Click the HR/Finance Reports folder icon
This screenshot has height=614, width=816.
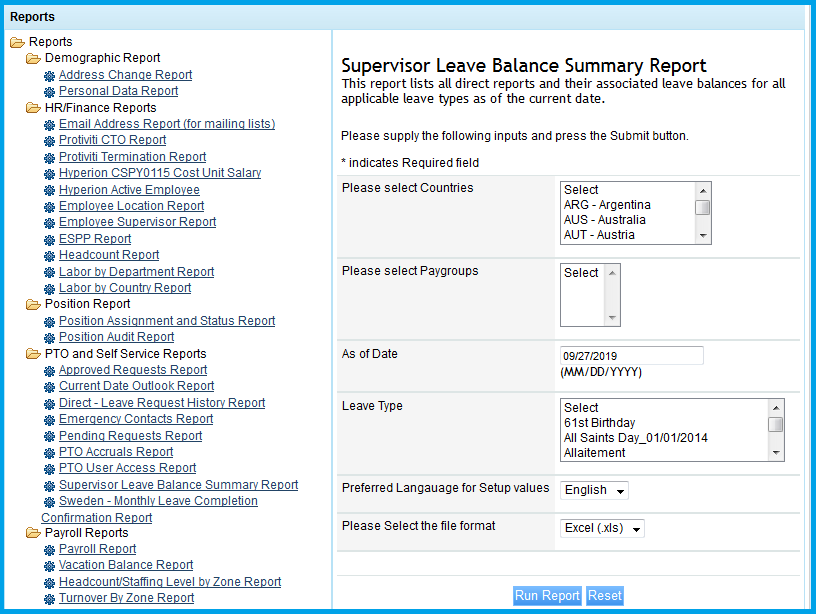pos(33,108)
